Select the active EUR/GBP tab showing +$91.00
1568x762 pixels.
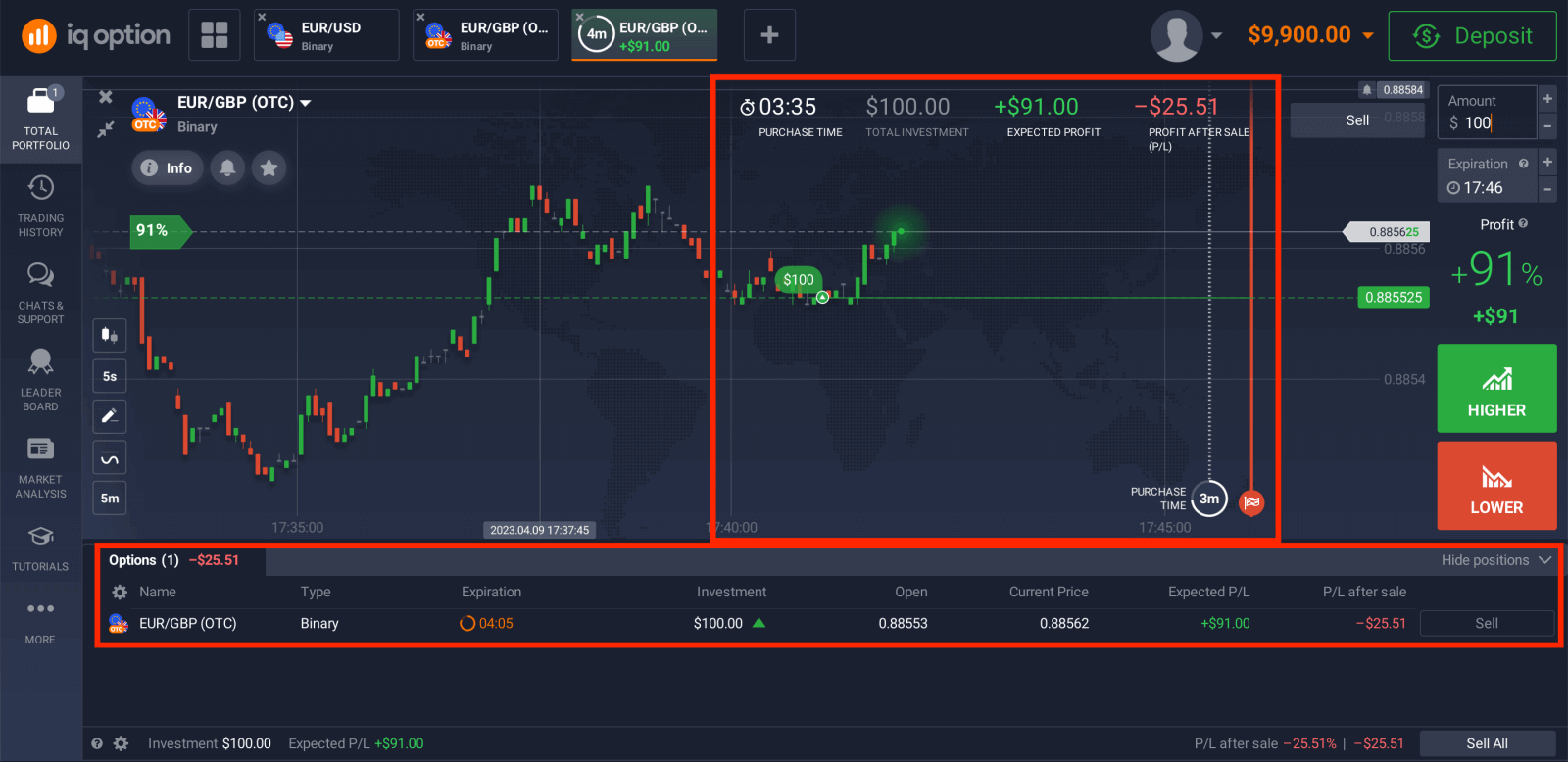(647, 35)
